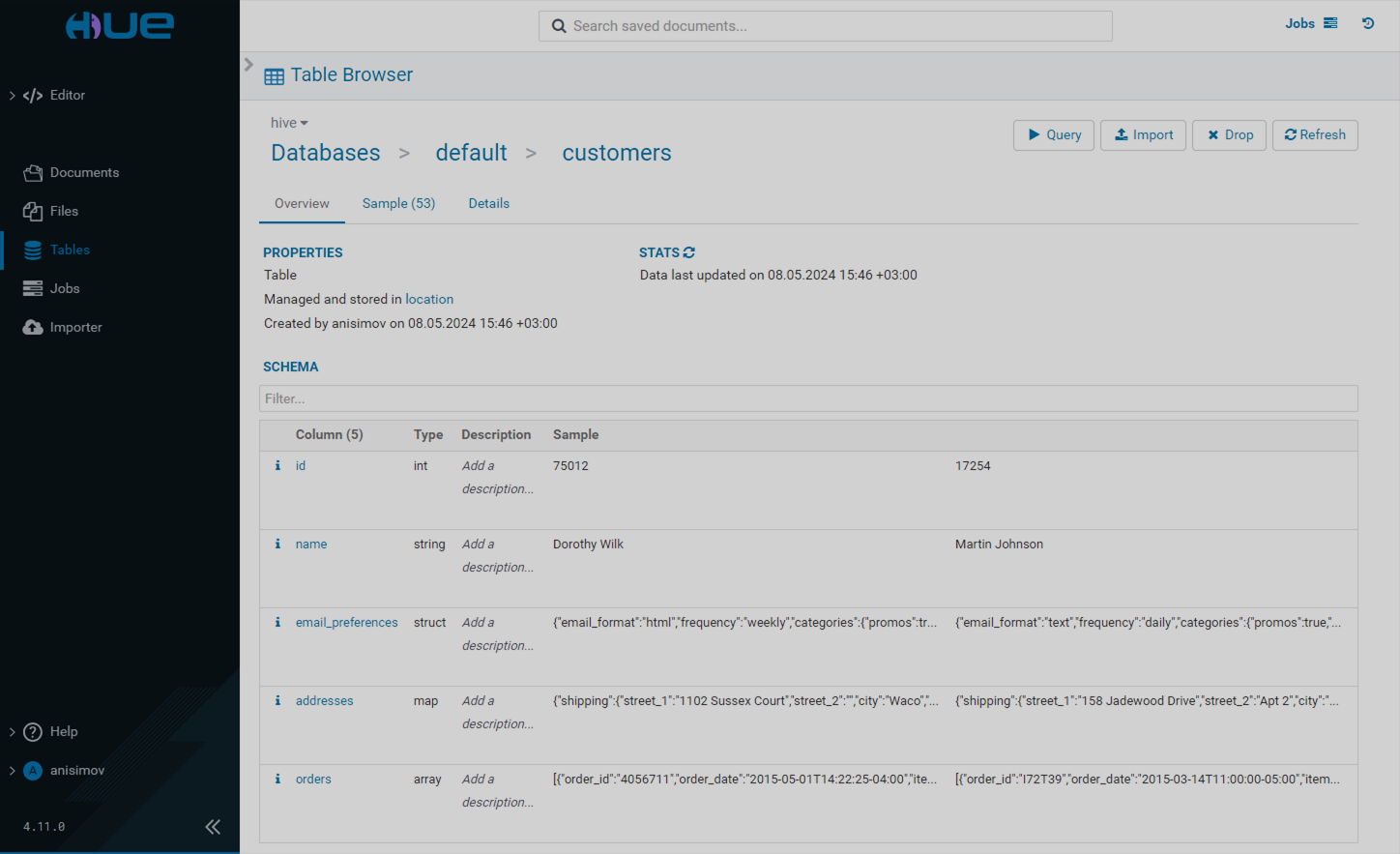
Task: Expand the anisimov user menu arrow
Action: click(12, 770)
